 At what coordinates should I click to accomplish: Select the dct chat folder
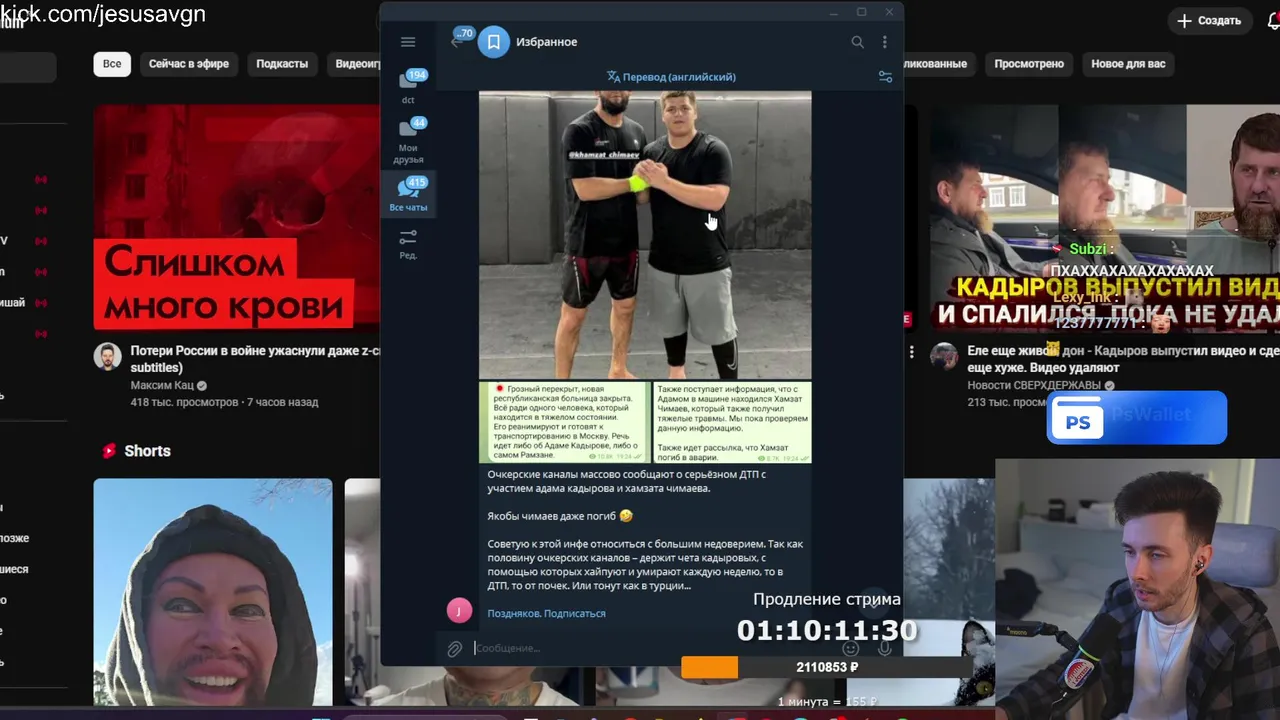(408, 87)
